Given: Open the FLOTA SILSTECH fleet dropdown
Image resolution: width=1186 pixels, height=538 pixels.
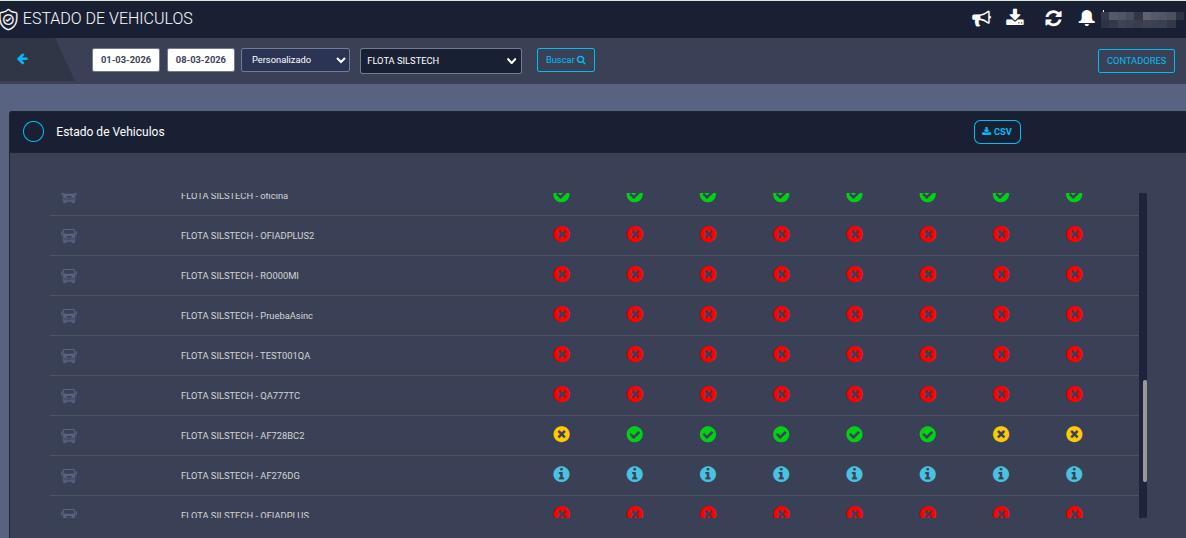Looking at the screenshot, I should coord(441,61).
